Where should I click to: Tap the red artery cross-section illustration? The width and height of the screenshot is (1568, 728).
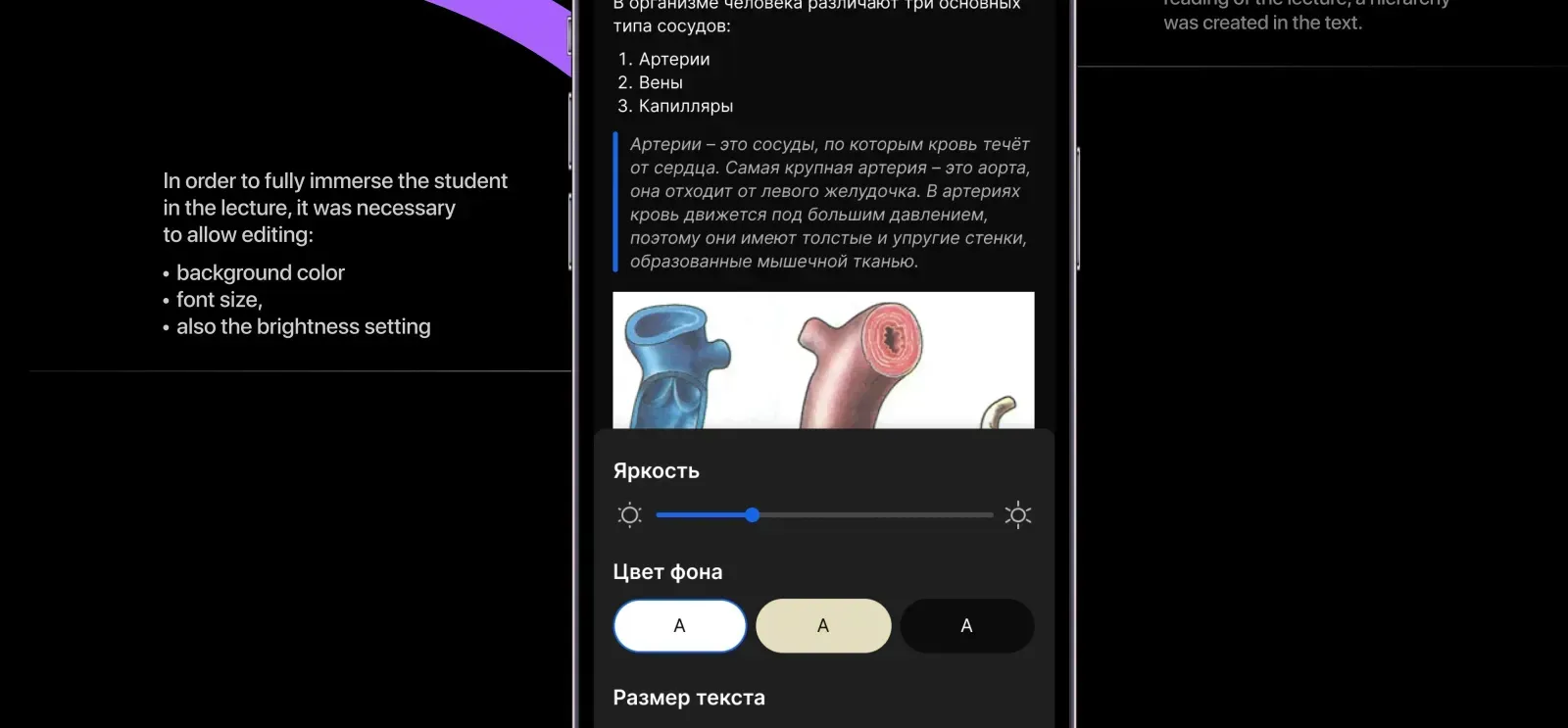click(858, 369)
